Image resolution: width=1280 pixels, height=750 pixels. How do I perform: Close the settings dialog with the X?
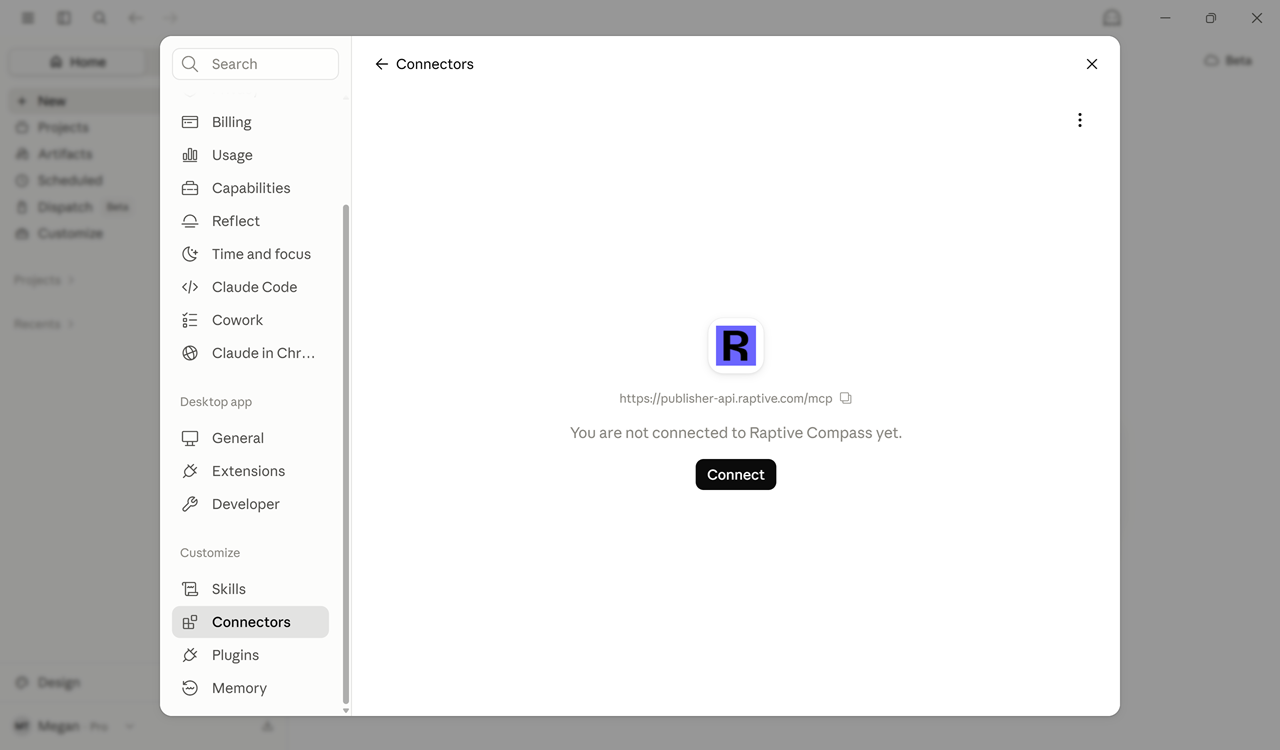pos(1092,64)
